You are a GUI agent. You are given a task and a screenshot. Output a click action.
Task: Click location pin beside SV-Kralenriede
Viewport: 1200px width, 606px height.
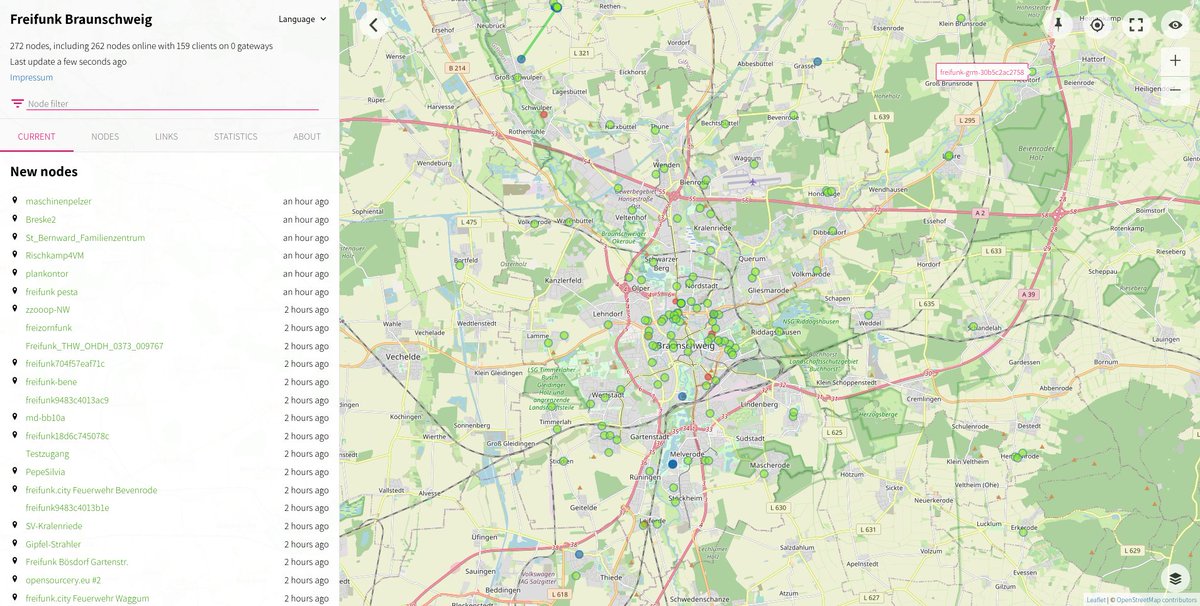point(15,524)
